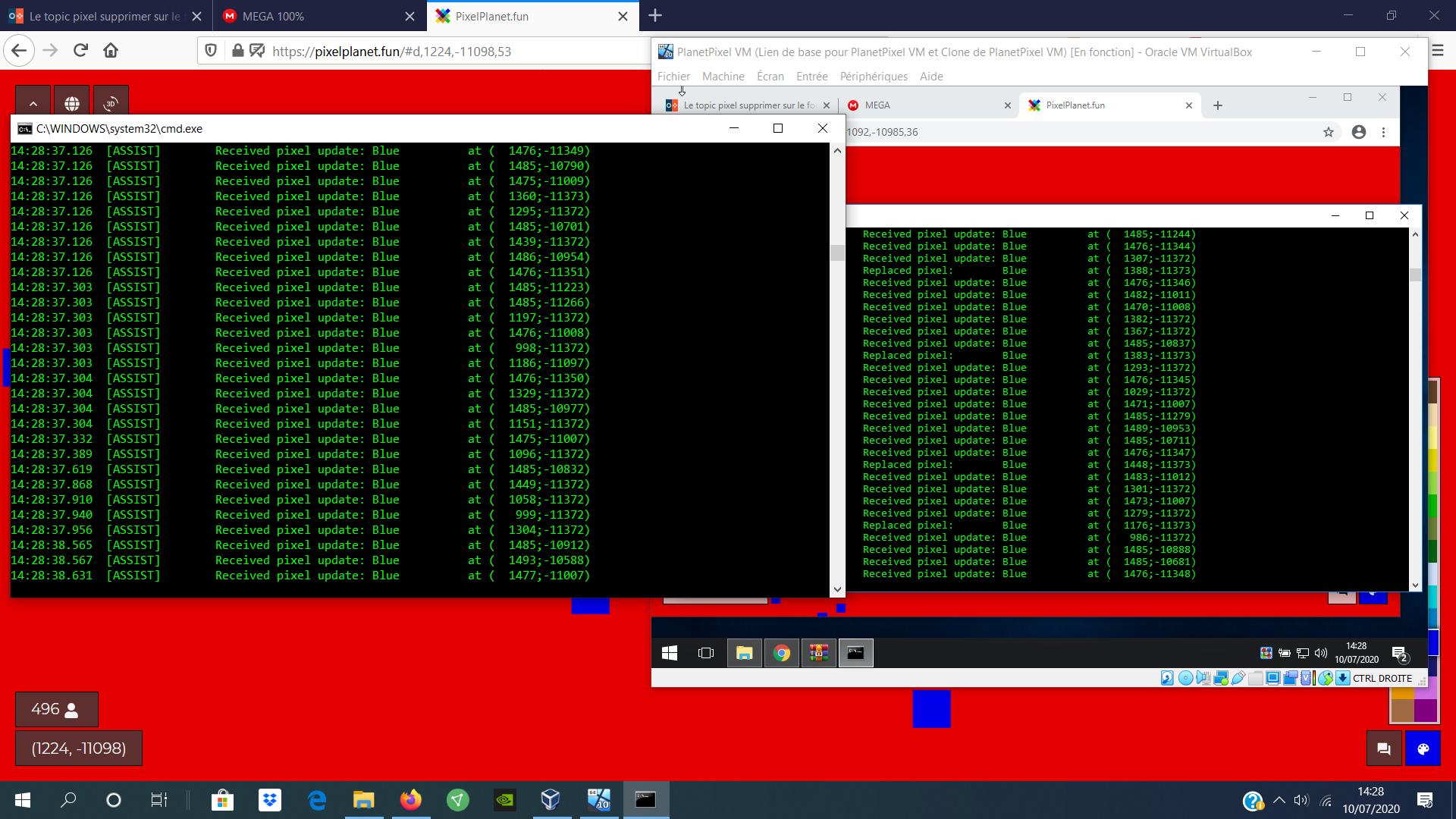Bookmark the page with the star icon
This screenshot has width=1456, height=819.
click(x=1329, y=132)
